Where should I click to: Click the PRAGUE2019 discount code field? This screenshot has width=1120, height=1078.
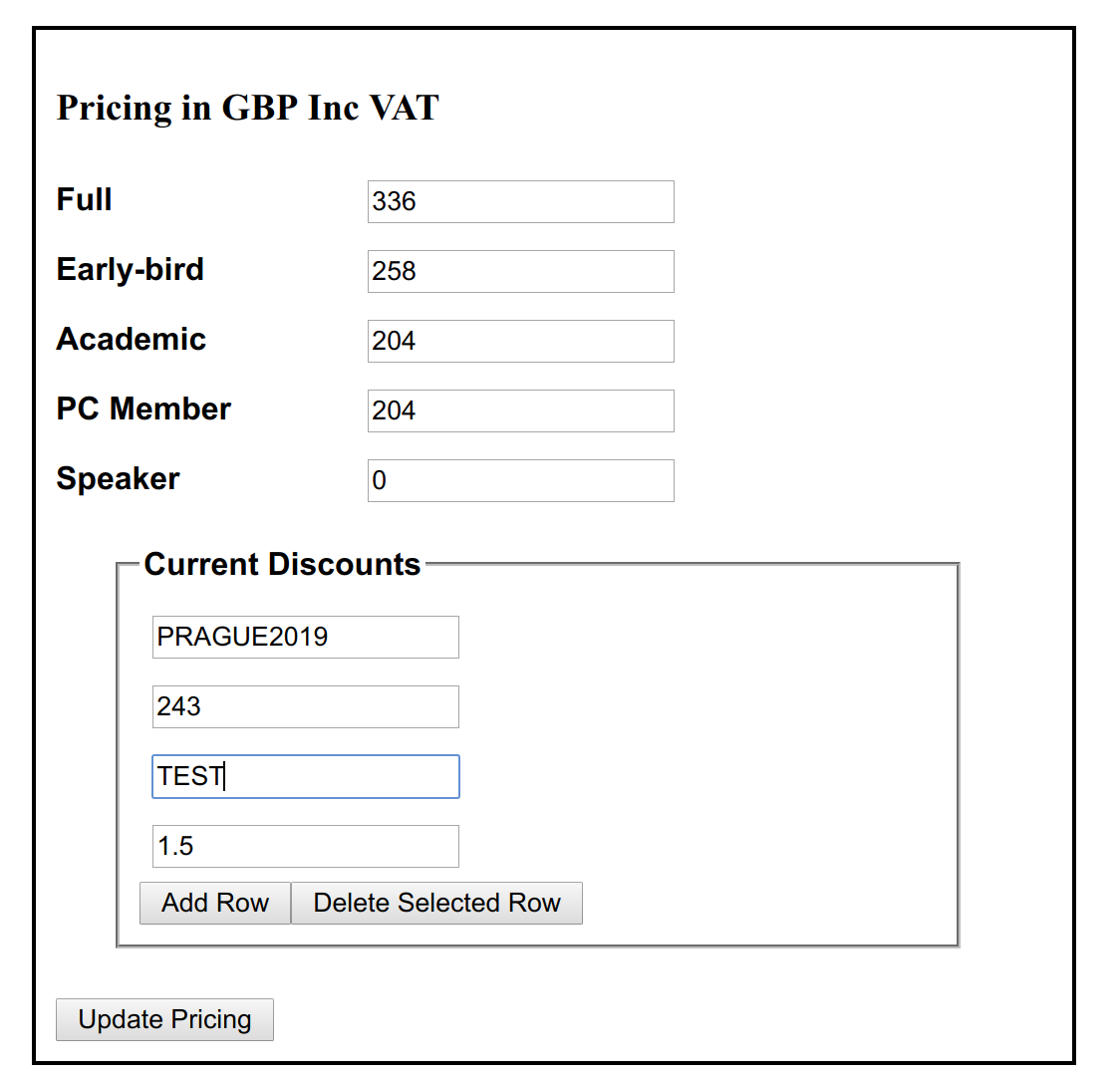coord(306,638)
